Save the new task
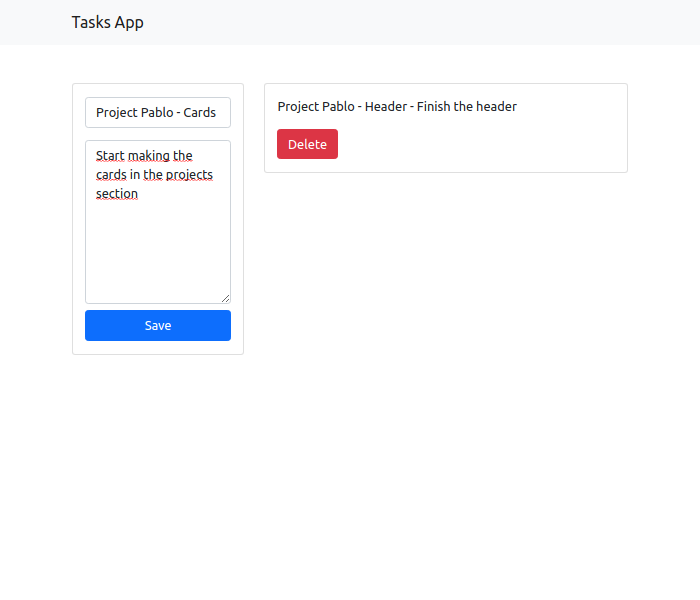 (158, 325)
